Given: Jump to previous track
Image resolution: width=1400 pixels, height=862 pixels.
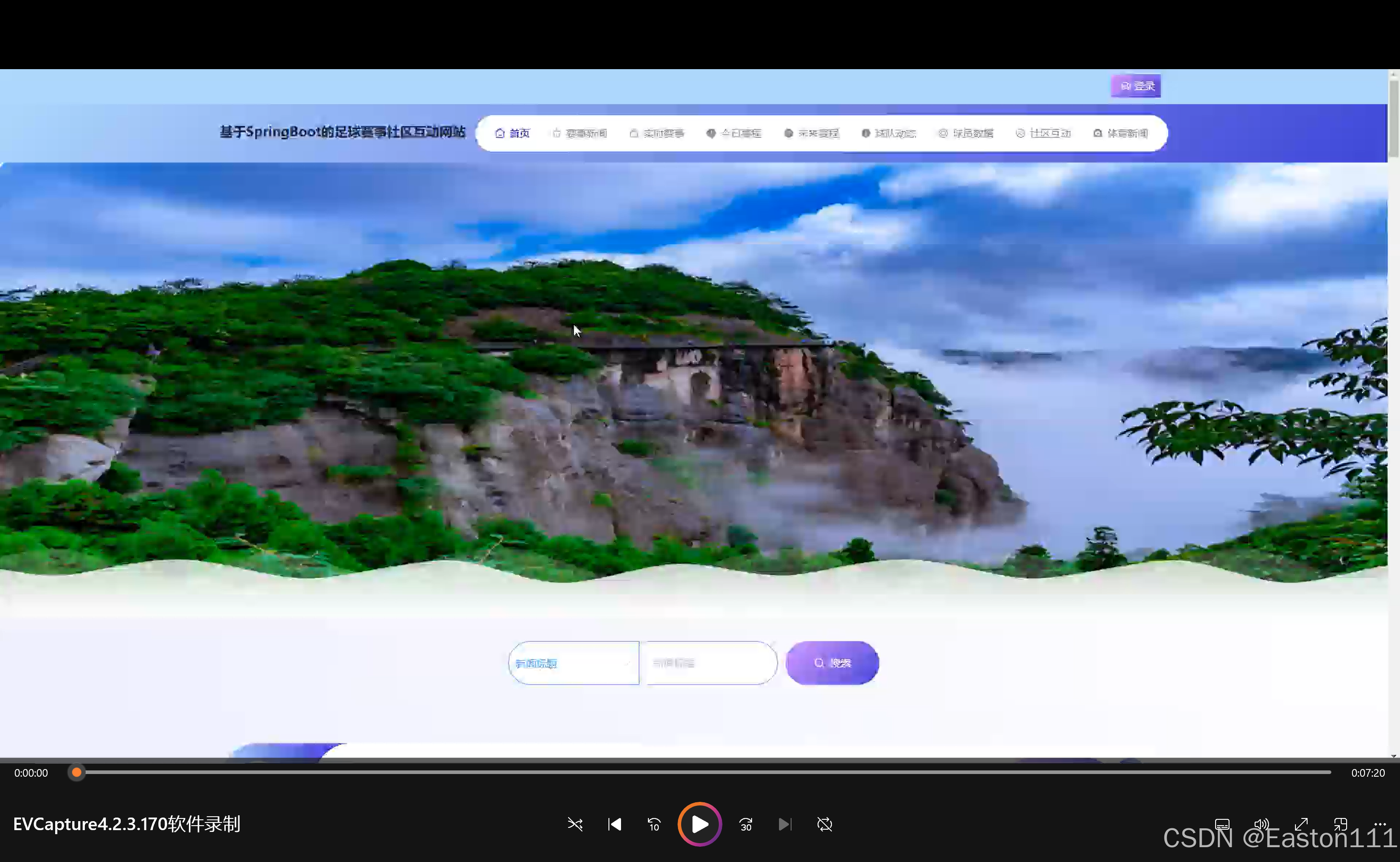Looking at the screenshot, I should click(614, 824).
